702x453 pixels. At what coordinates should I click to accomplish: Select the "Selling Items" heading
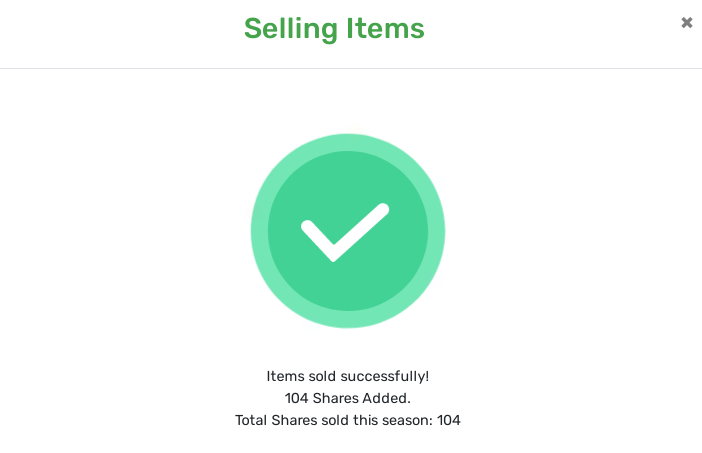tap(334, 29)
